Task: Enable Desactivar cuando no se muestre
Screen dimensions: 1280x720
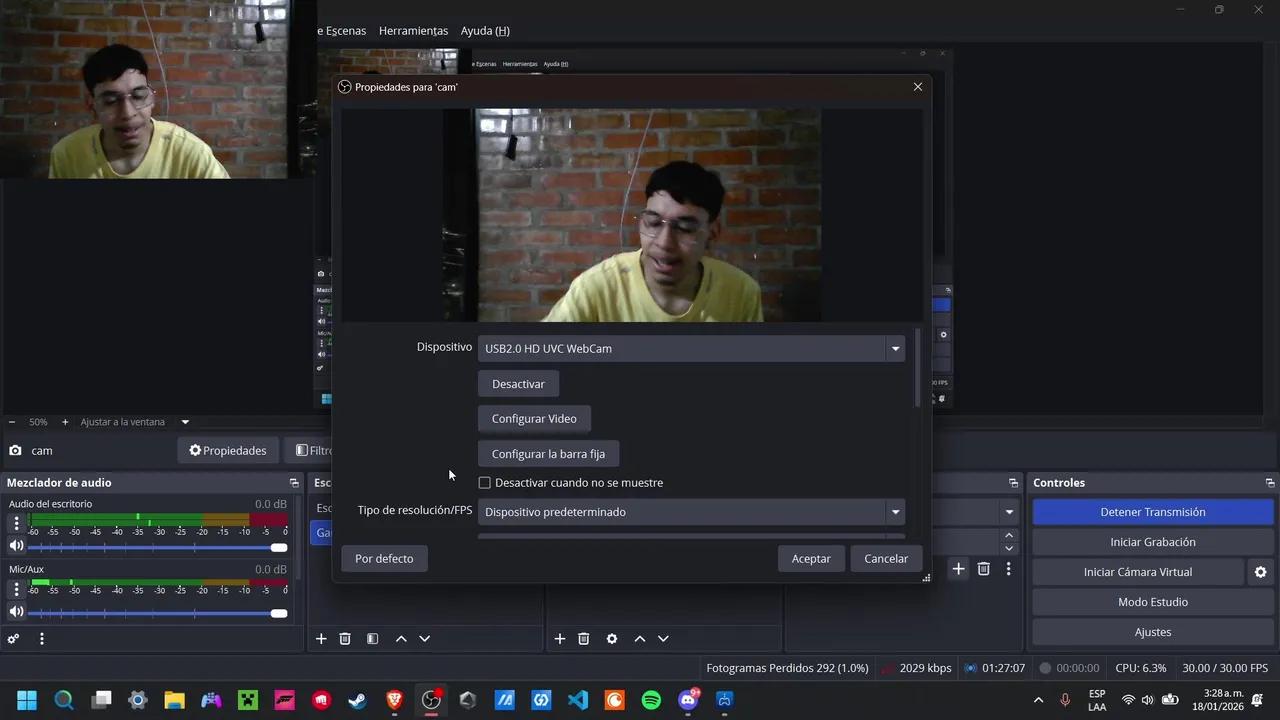Action: pos(485,482)
